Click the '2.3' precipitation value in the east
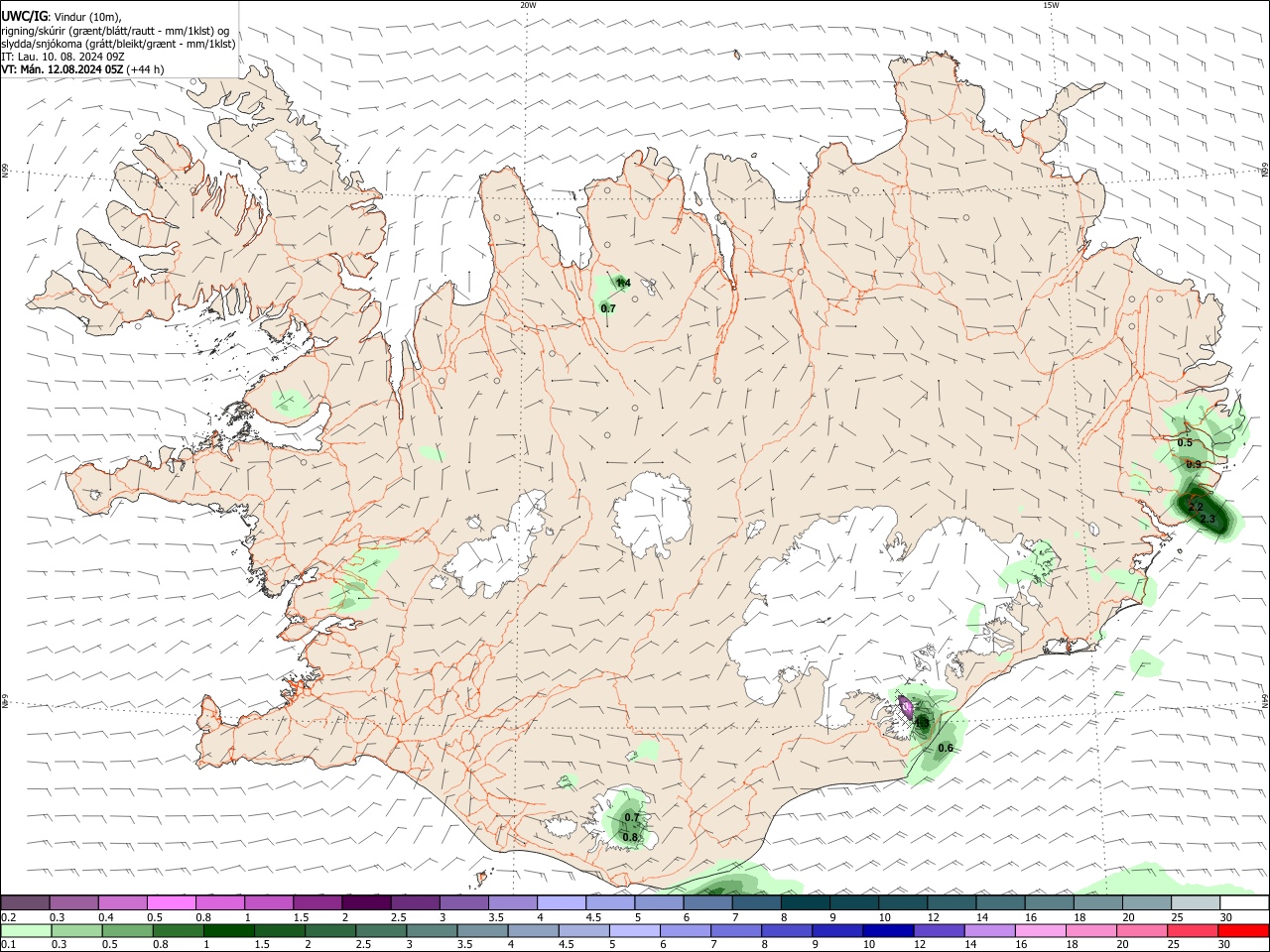The image size is (1270, 952). pyautogui.click(x=1207, y=519)
